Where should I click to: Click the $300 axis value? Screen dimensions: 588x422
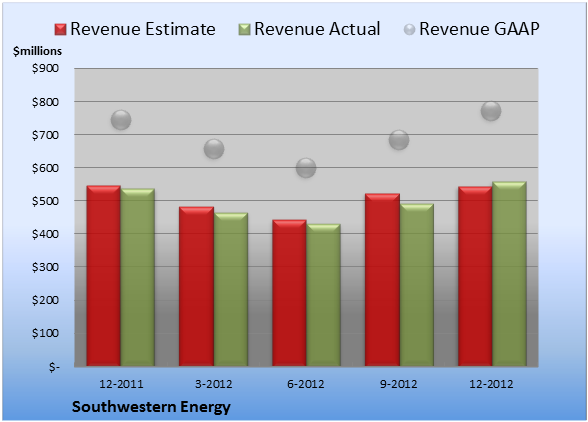tap(45, 267)
